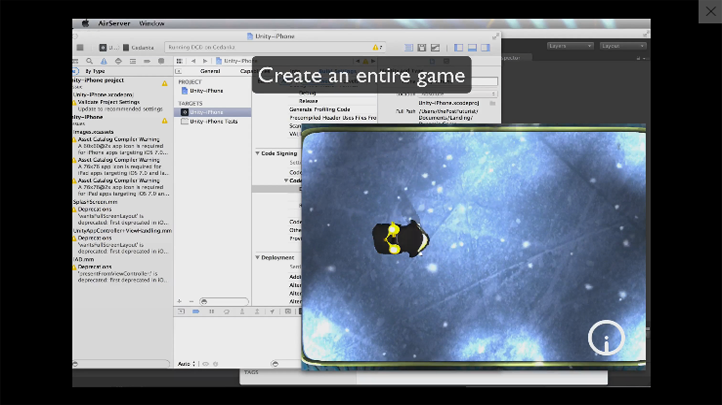Open the AirServer menu

point(114,23)
